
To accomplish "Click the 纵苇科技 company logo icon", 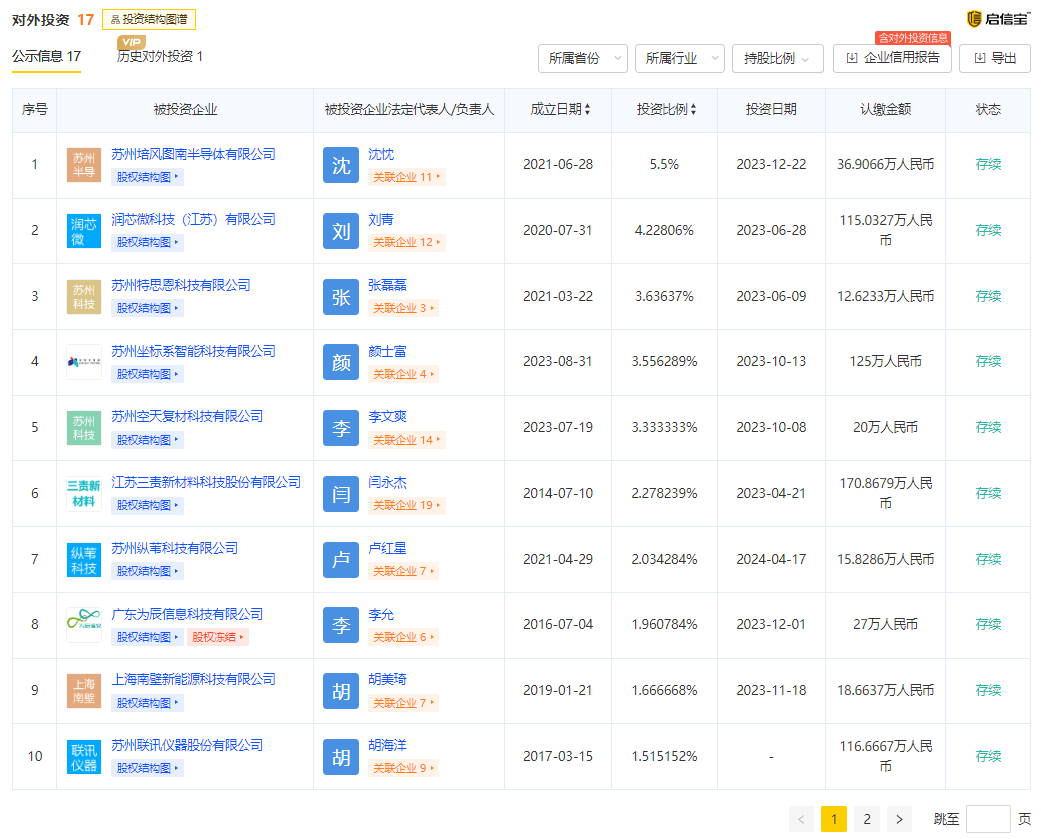I will 84,560.
